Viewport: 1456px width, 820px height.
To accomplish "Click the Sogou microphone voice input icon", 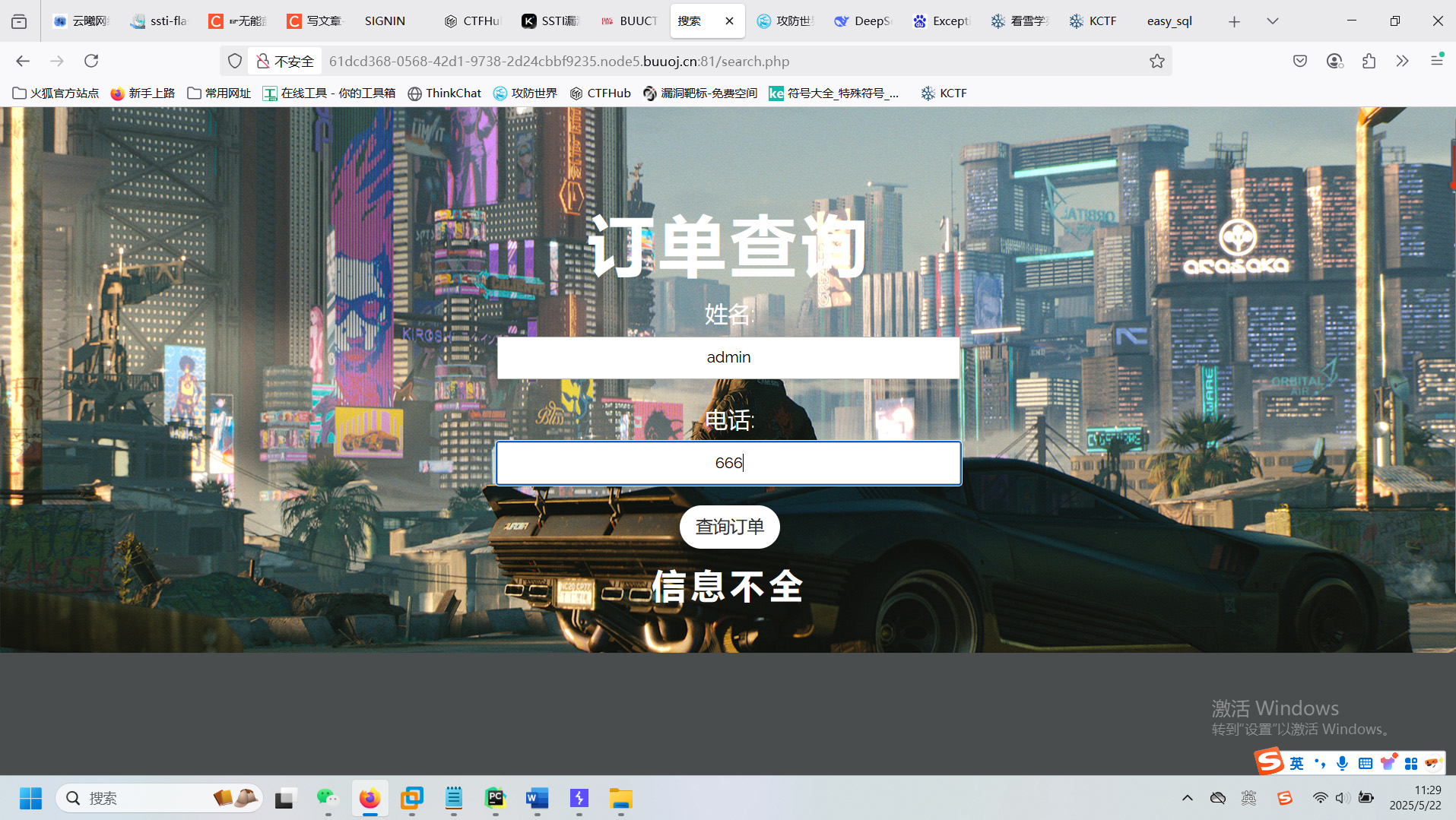I will 1343,763.
